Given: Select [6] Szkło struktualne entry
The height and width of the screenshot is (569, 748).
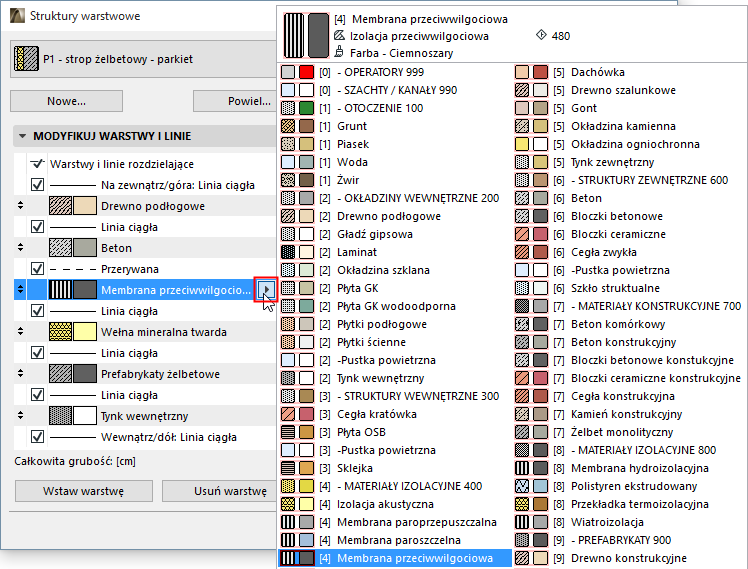Looking at the screenshot, I should pyautogui.click(x=630, y=288).
